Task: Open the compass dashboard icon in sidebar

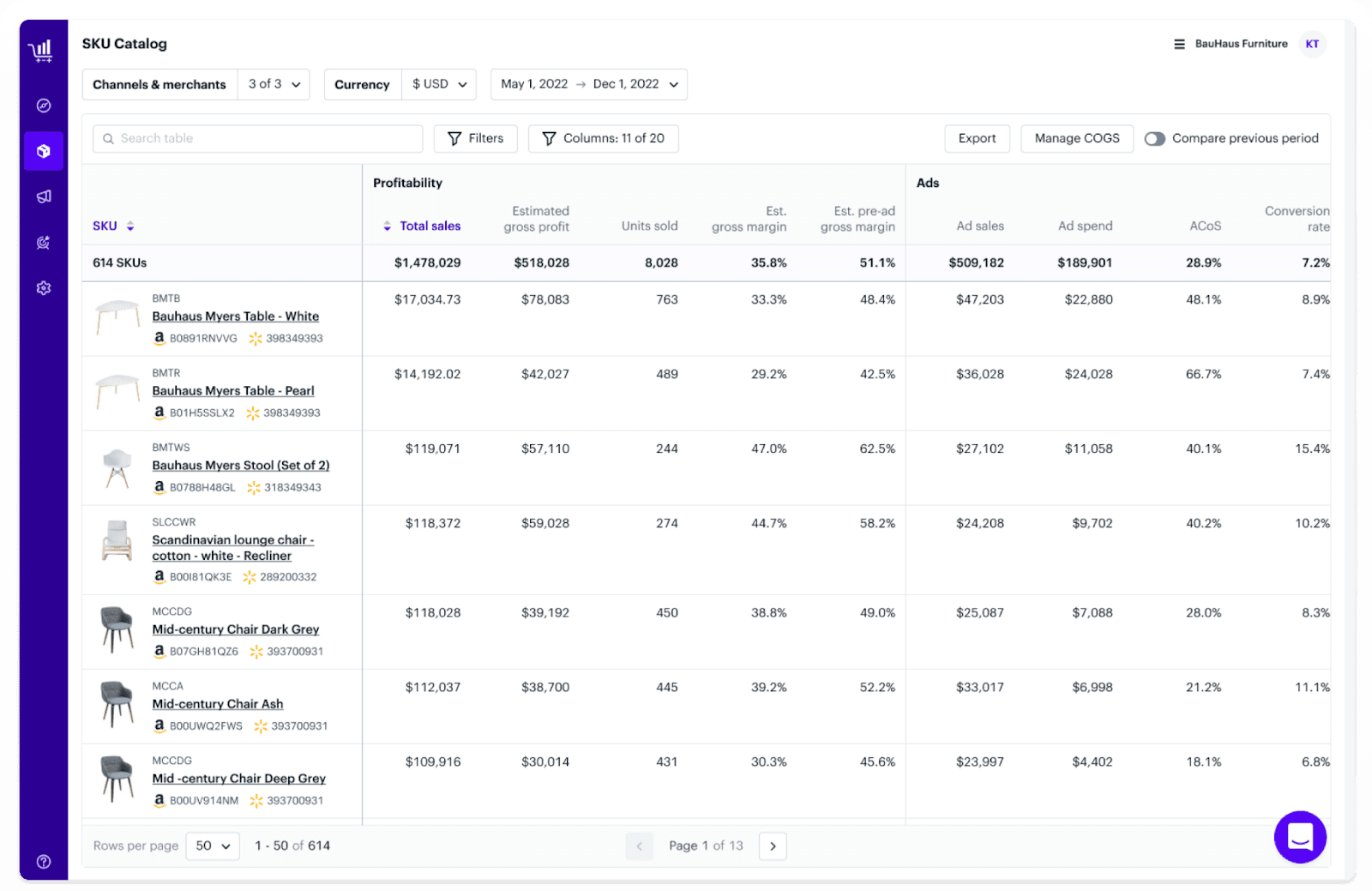Action: coord(44,105)
